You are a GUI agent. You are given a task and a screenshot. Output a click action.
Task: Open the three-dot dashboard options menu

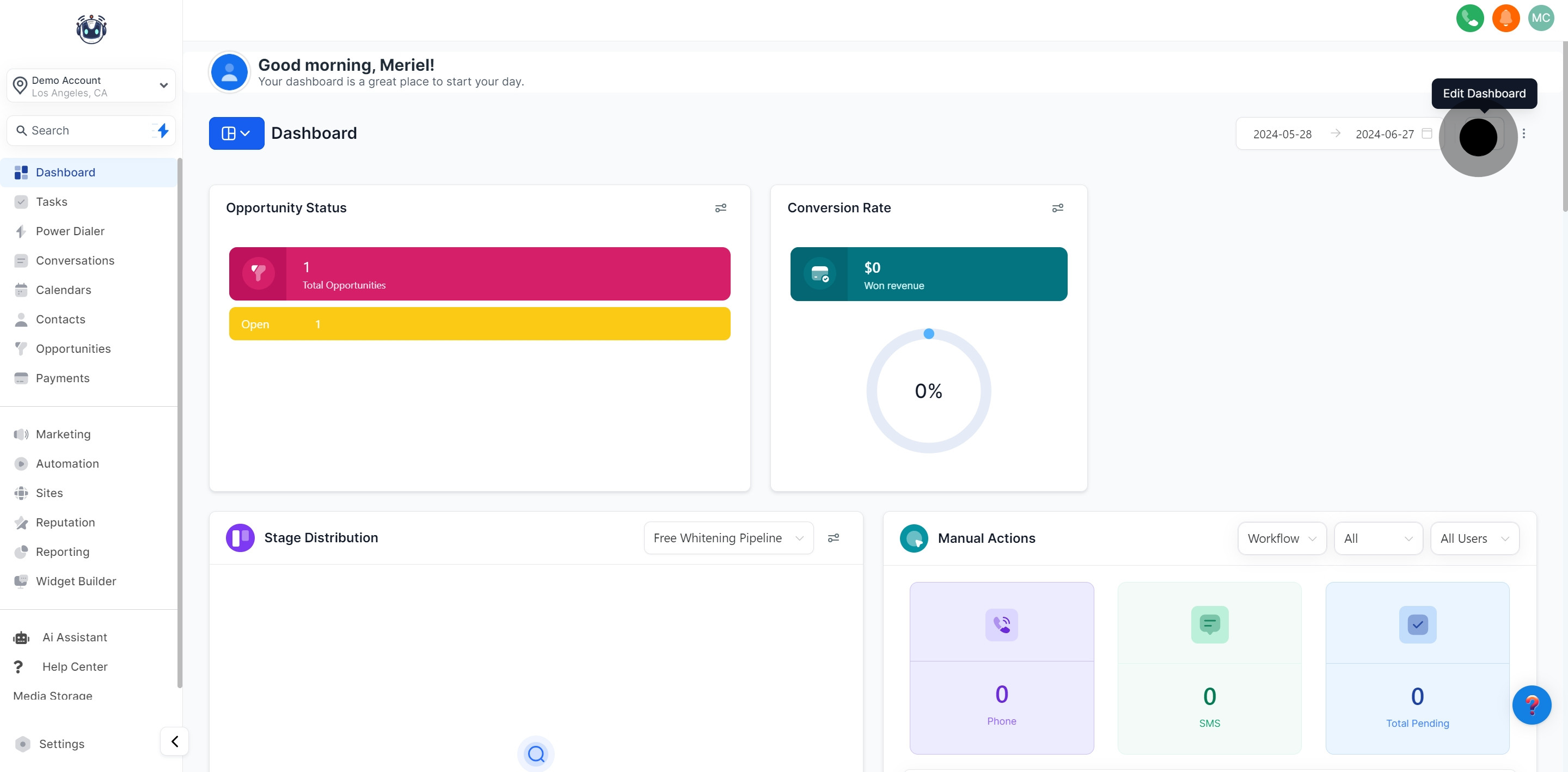click(x=1523, y=133)
